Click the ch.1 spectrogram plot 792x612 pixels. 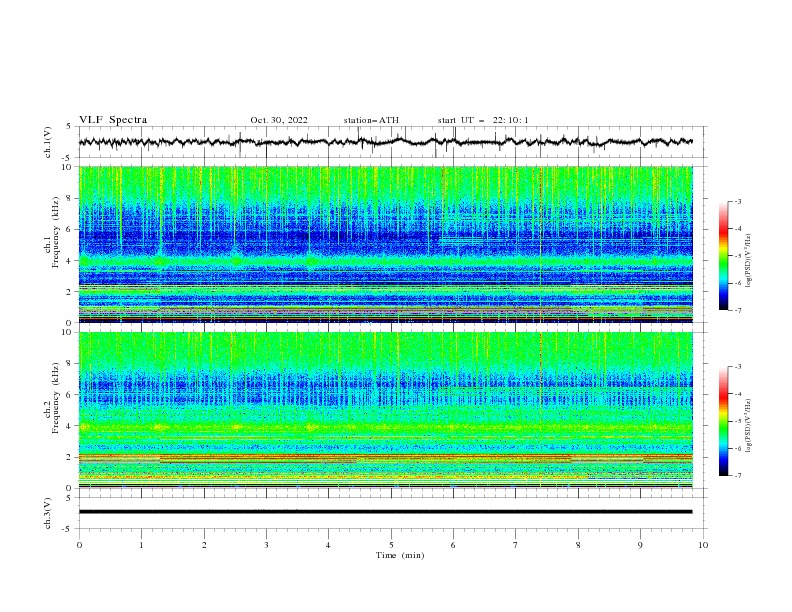386,244
